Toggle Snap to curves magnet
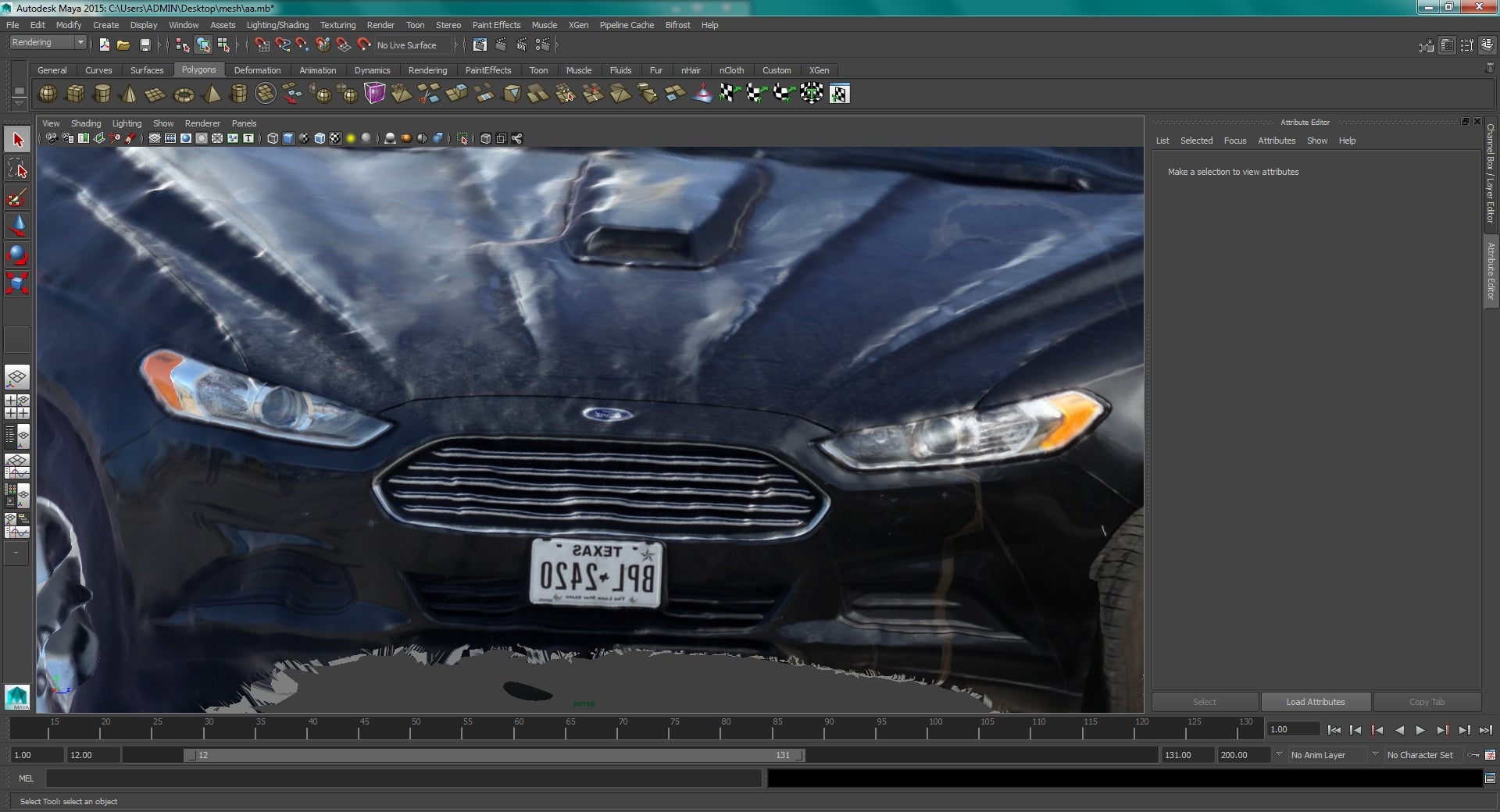This screenshot has height=812, width=1500. [283, 45]
